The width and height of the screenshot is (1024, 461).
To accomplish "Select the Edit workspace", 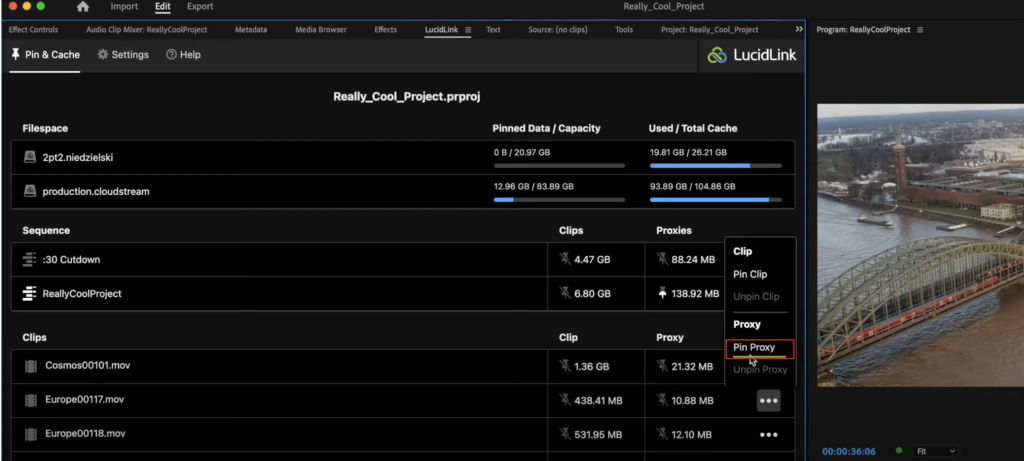I will [163, 7].
